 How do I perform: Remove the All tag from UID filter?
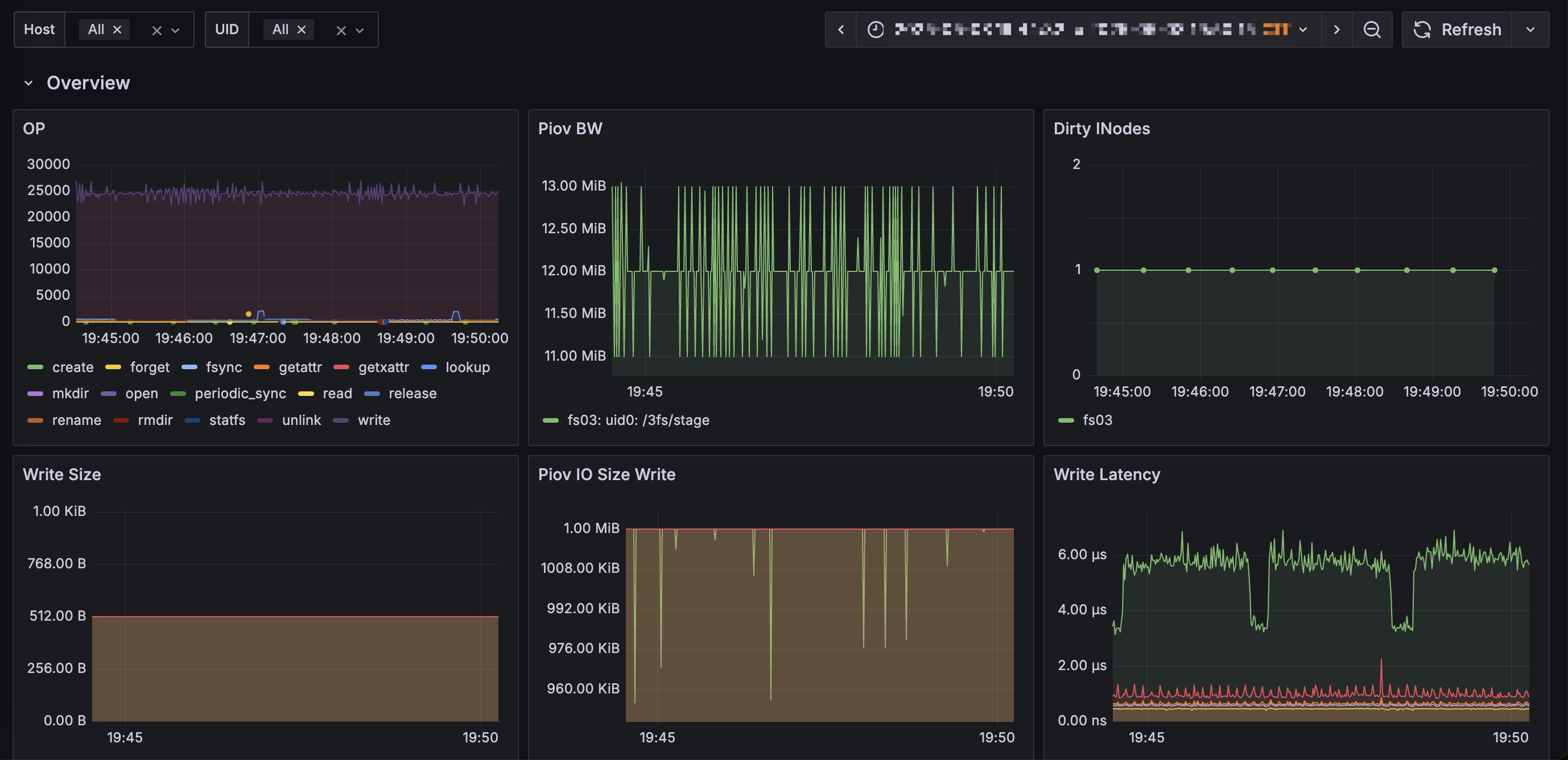click(302, 29)
